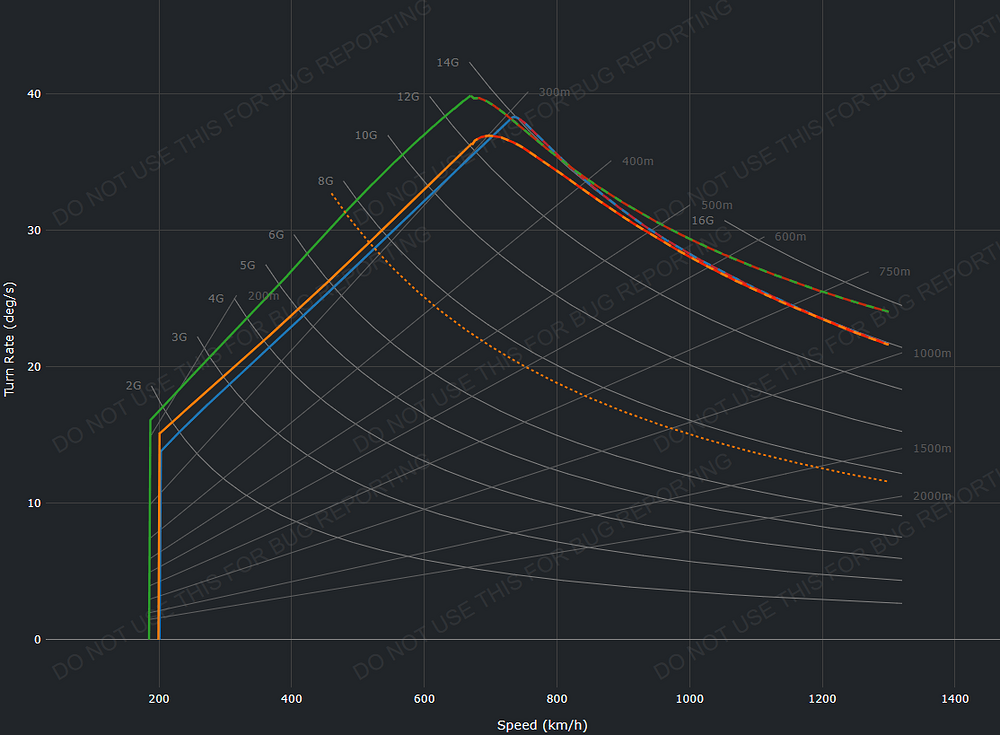Click the 1500m radius label
This screenshot has width=1000, height=735.
[932, 449]
